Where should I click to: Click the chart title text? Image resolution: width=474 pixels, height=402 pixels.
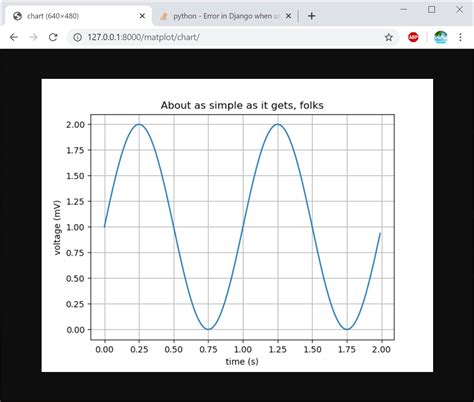click(x=242, y=105)
